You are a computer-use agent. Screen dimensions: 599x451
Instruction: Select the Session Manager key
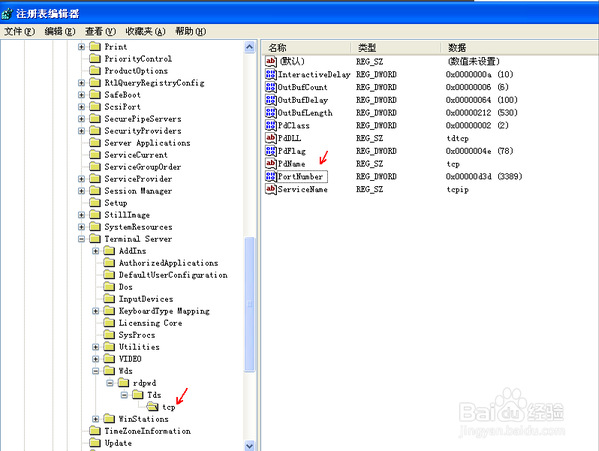pos(138,191)
